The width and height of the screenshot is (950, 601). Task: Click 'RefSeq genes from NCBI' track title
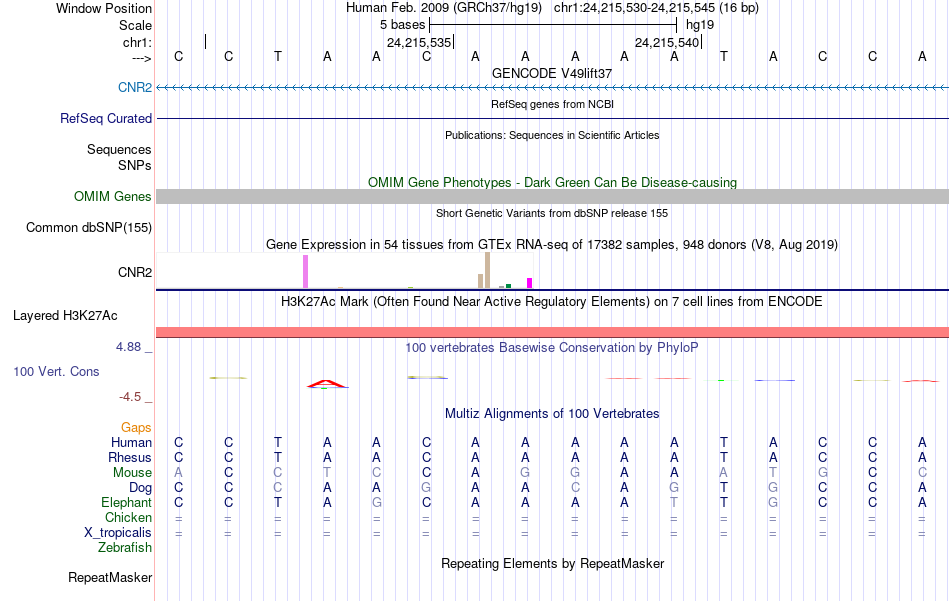(x=553, y=104)
